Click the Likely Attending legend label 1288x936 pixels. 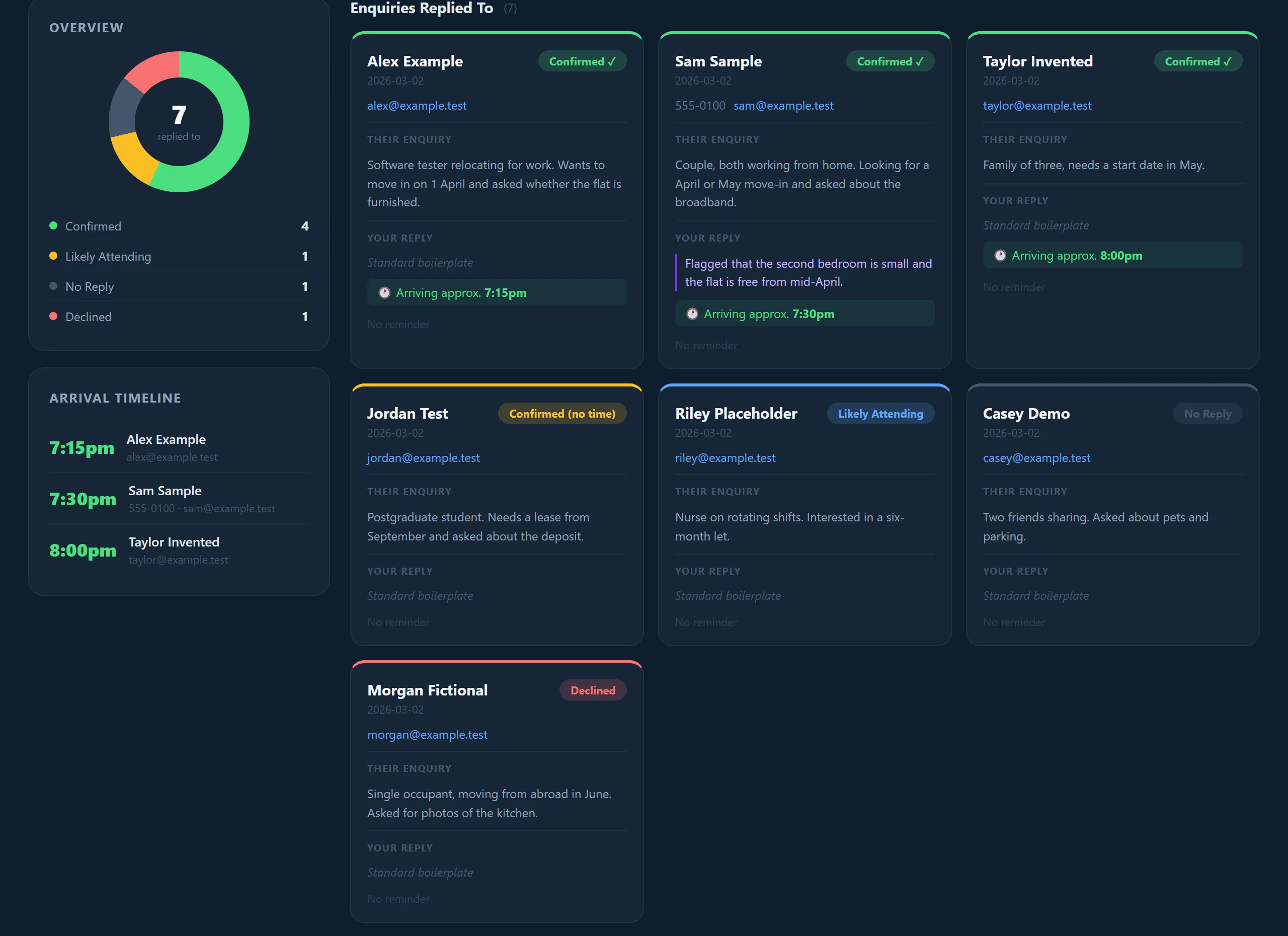109,256
